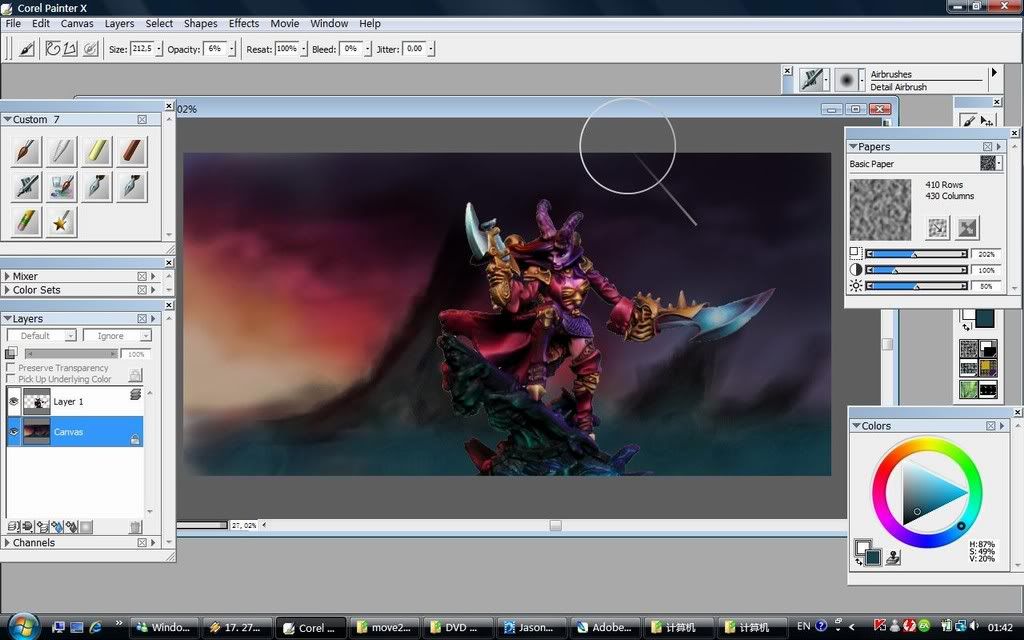This screenshot has width=1024, height=640.
Task: Switch to the Adobe taskbar button
Action: tap(606, 627)
